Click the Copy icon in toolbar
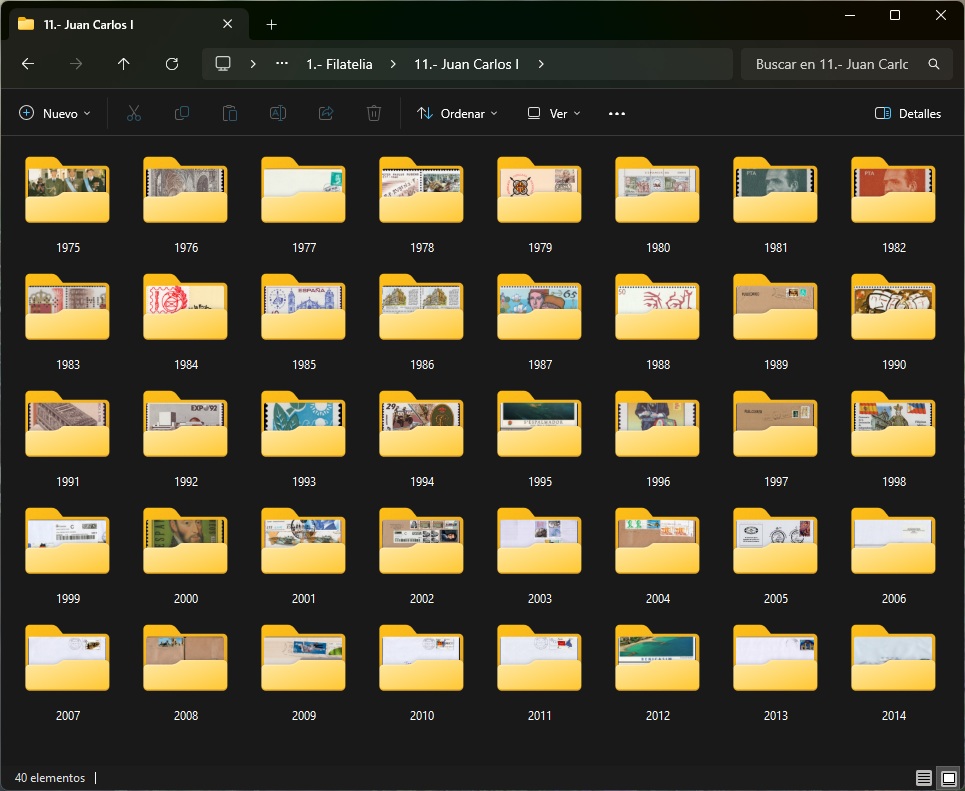Viewport: 965px width, 791px height. point(182,114)
